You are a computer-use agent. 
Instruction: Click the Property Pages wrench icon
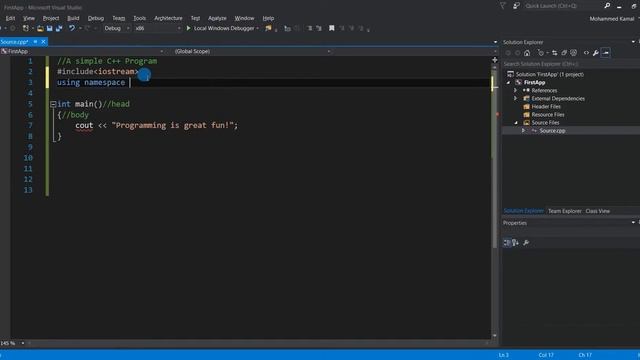(526, 243)
